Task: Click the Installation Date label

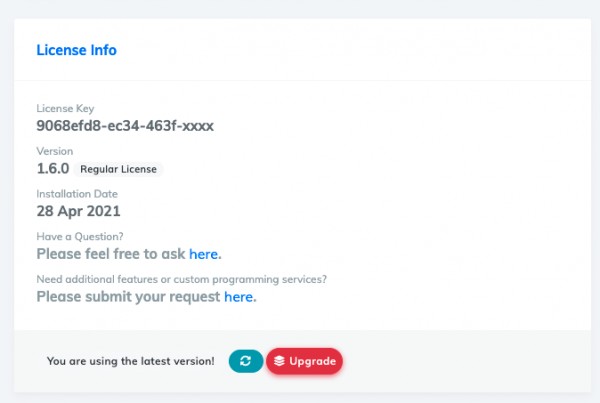Action: (x=77, y=194)
